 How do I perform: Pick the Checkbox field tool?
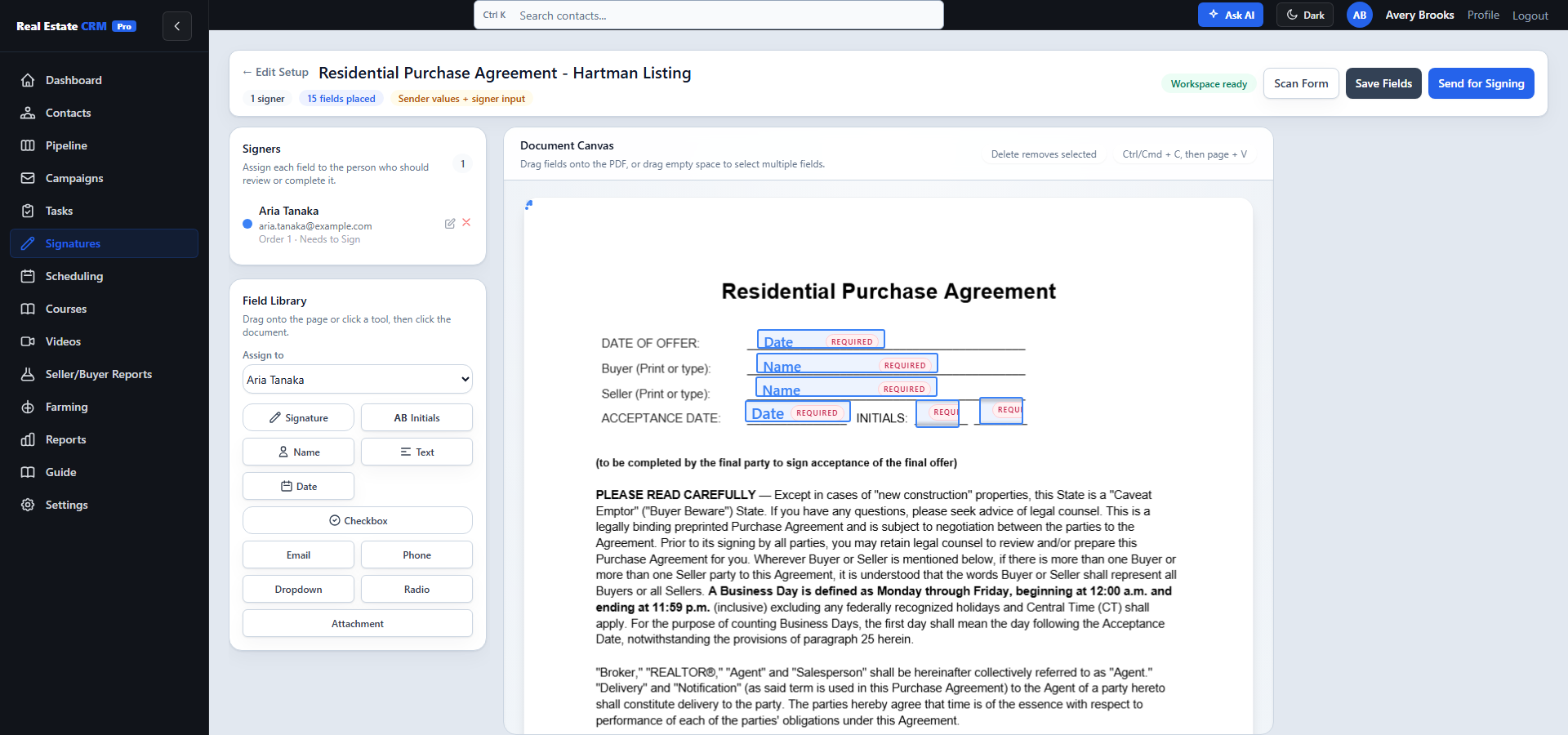point(358,520)
